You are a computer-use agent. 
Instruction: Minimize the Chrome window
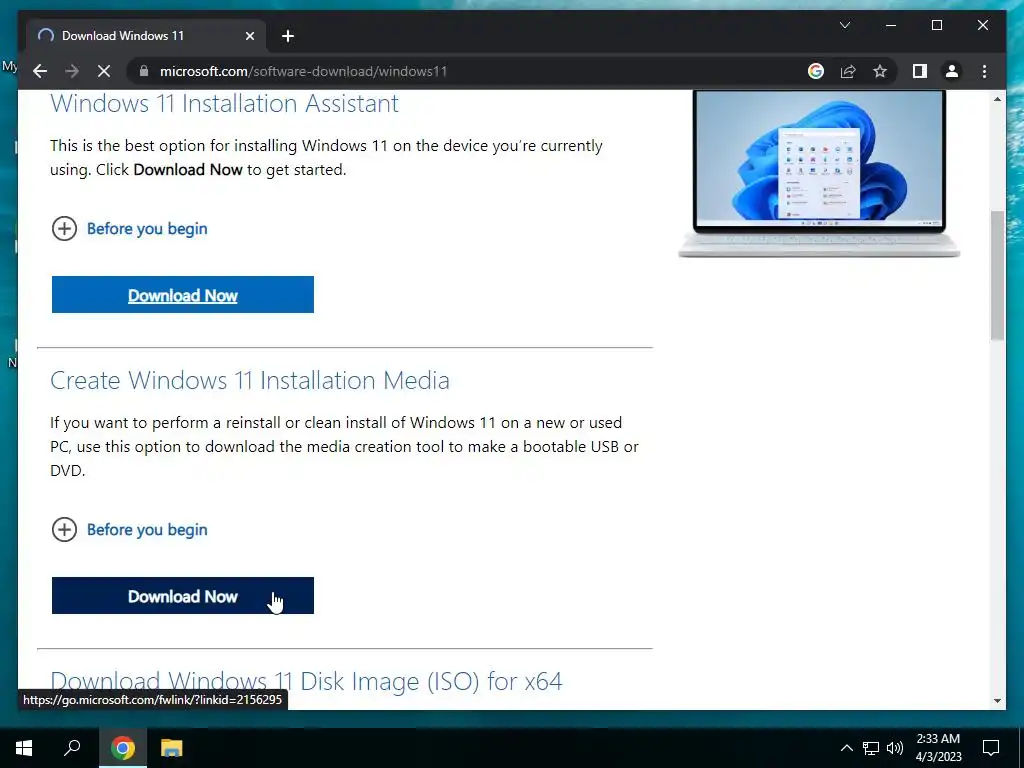(x=891, y=25)
